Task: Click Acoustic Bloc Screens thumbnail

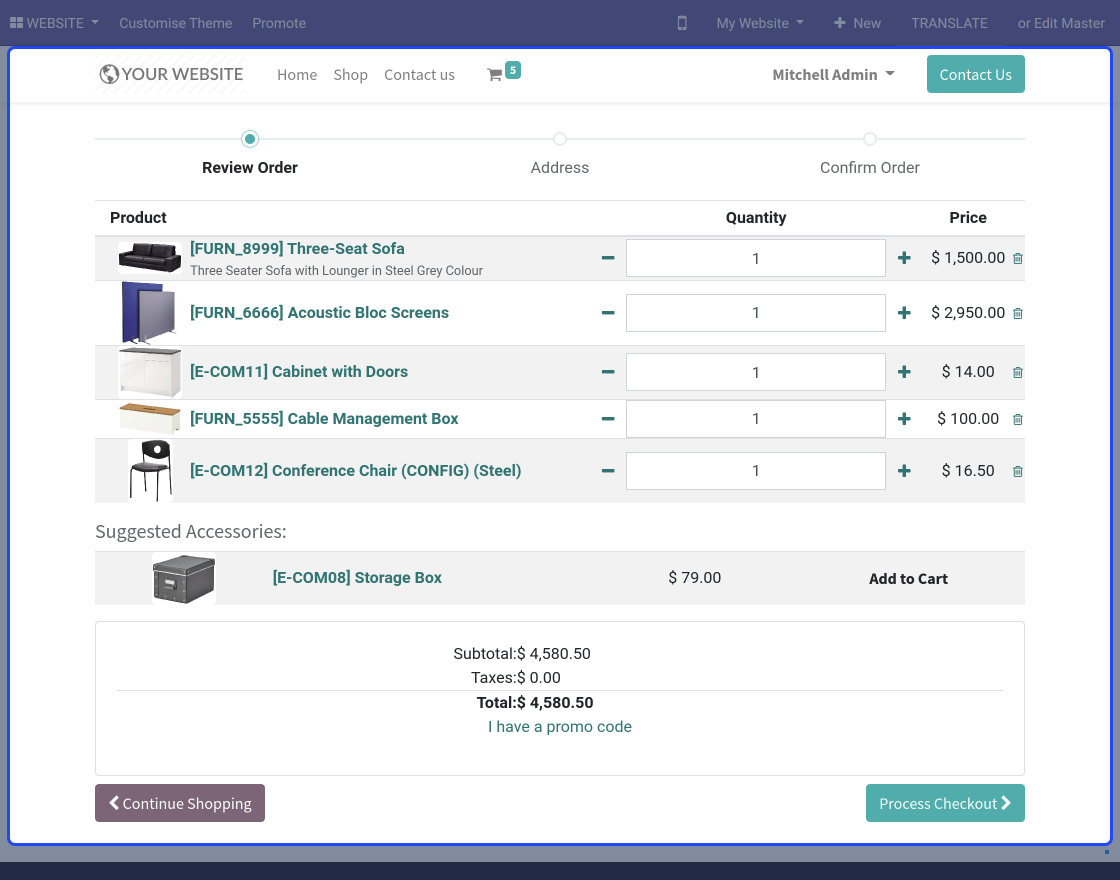Action: tap(149, 312)
